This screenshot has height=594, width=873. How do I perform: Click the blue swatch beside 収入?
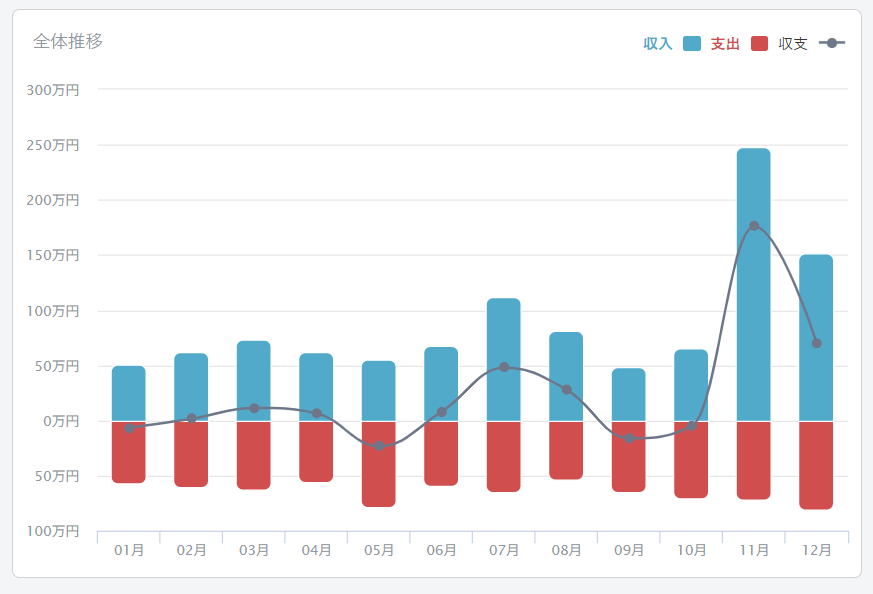click(692, 44)
